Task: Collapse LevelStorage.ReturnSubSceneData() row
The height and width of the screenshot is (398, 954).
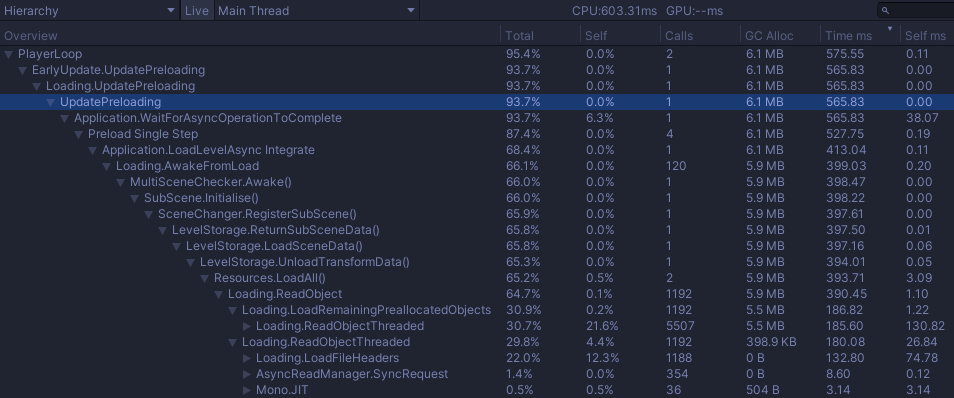Action: [x=162, y=230]
